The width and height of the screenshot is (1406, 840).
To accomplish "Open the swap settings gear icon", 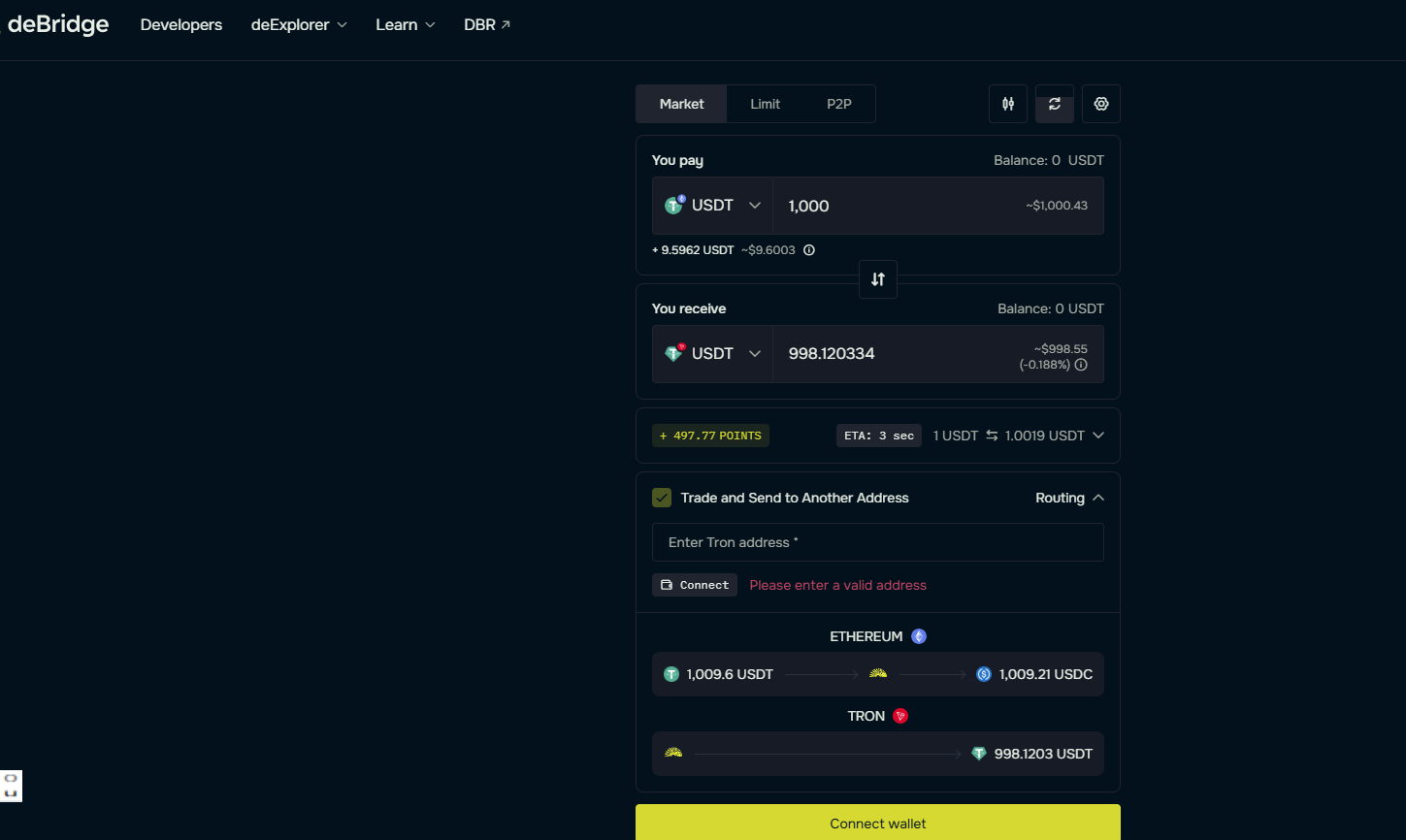I will click(x=1101, y=104).
